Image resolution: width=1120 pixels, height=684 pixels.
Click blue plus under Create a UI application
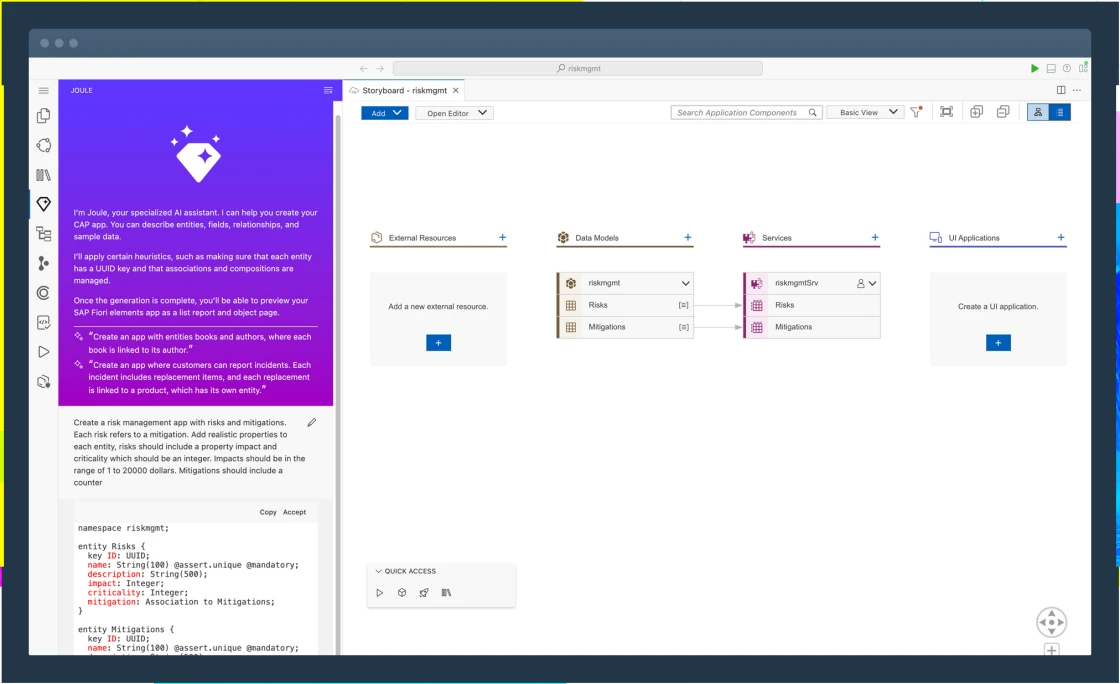click(x=999, y=343)
